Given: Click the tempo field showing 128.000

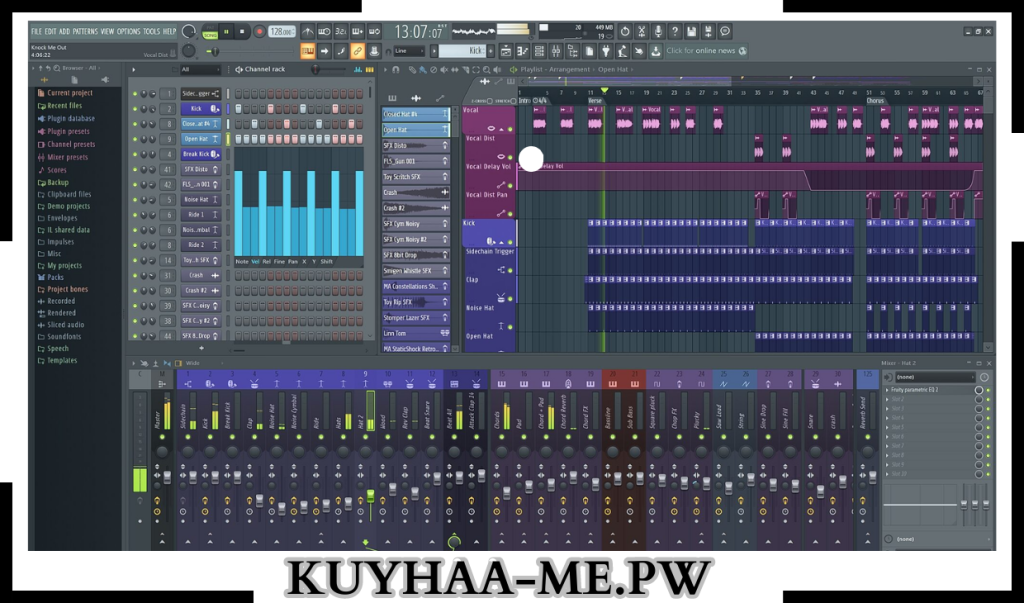Looking at the screenshot, I should coord(281,31).
